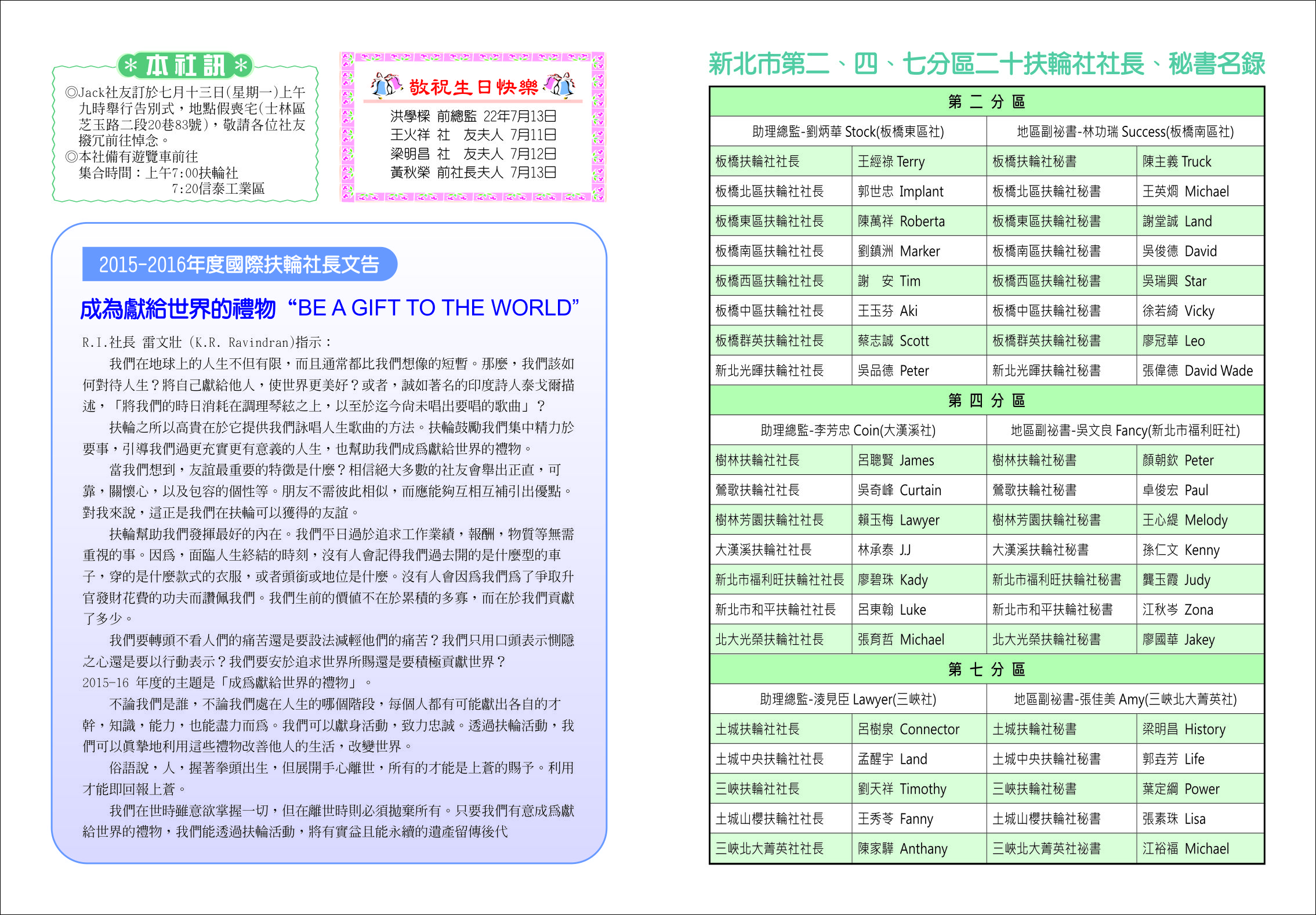Select the 第二分區 section header

[x=987, y=102]
